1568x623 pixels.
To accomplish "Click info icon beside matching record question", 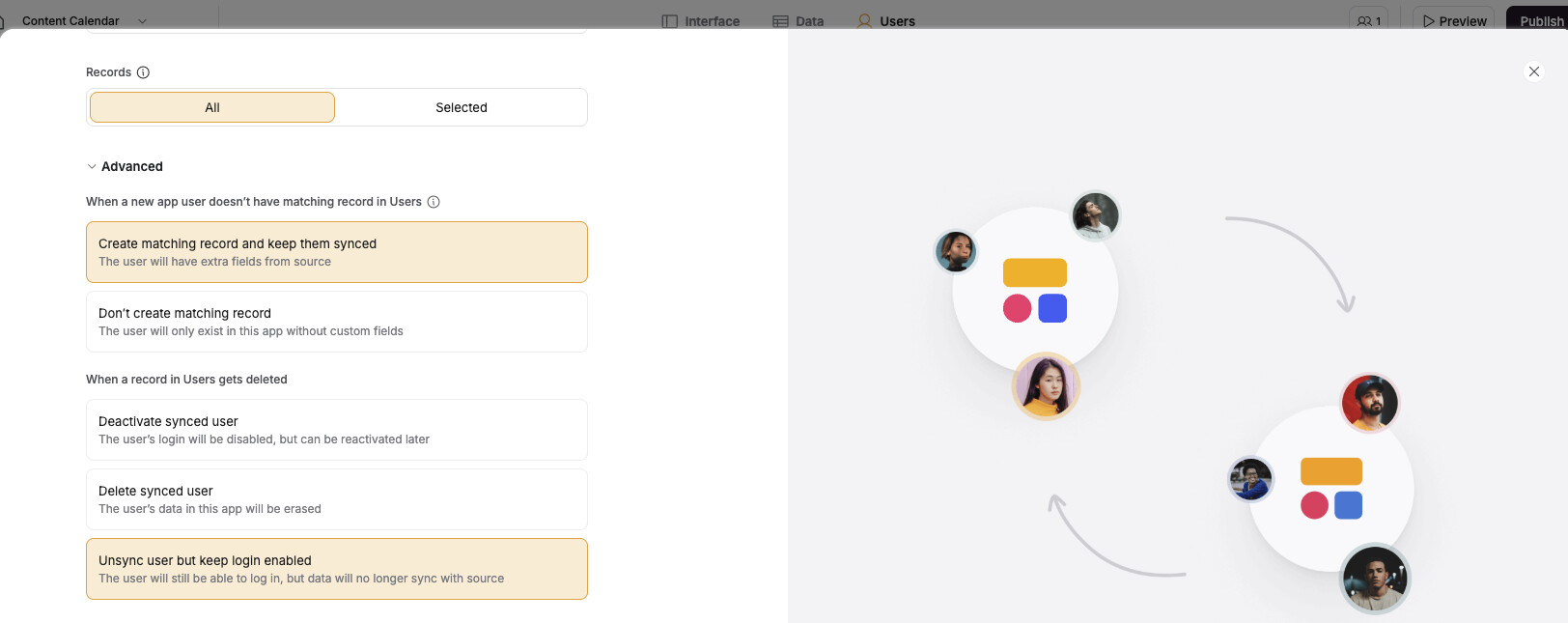I will (434, 202).
